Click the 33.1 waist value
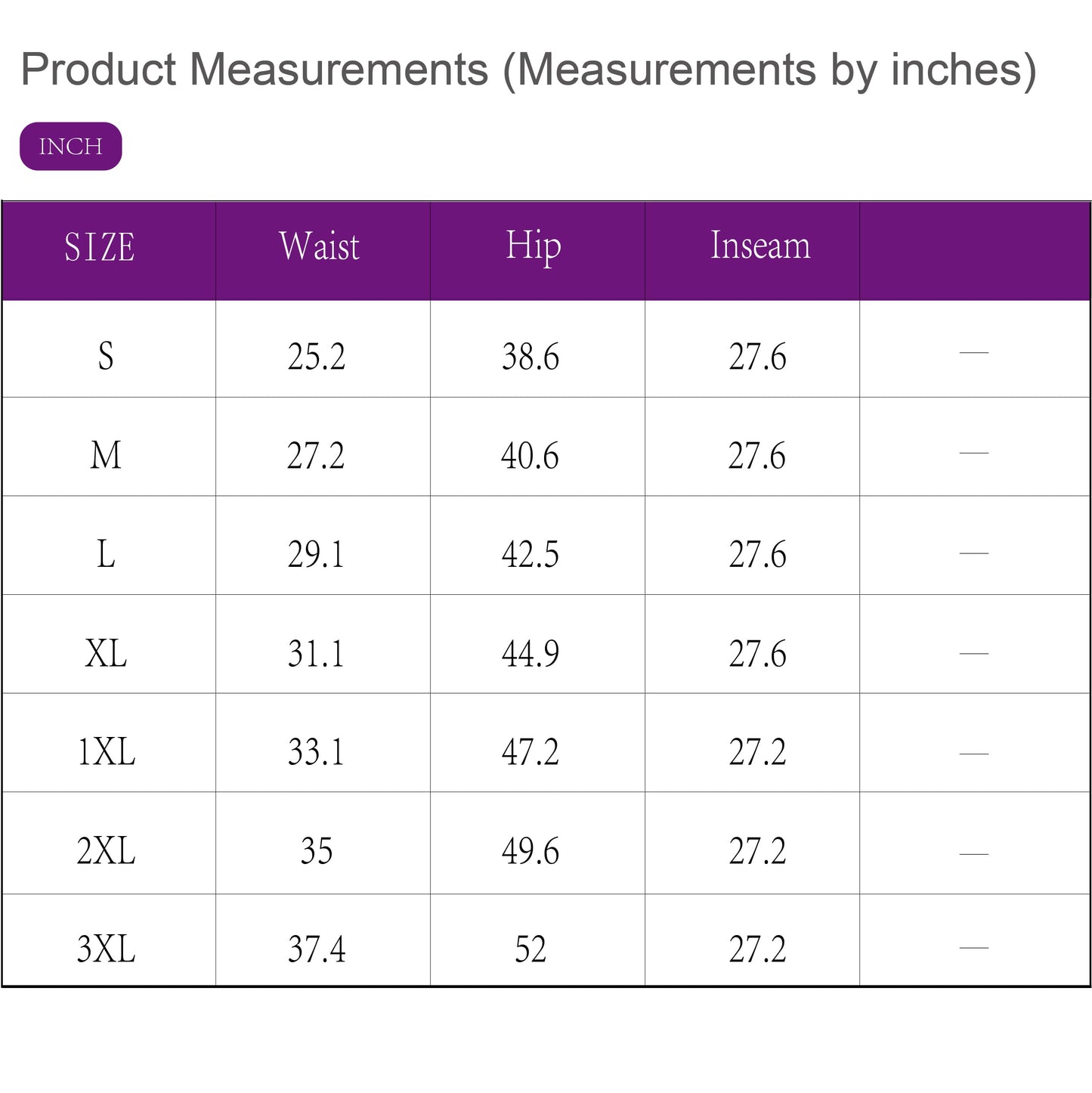This screenshot has height=1093, width=1092. [317, 753]
